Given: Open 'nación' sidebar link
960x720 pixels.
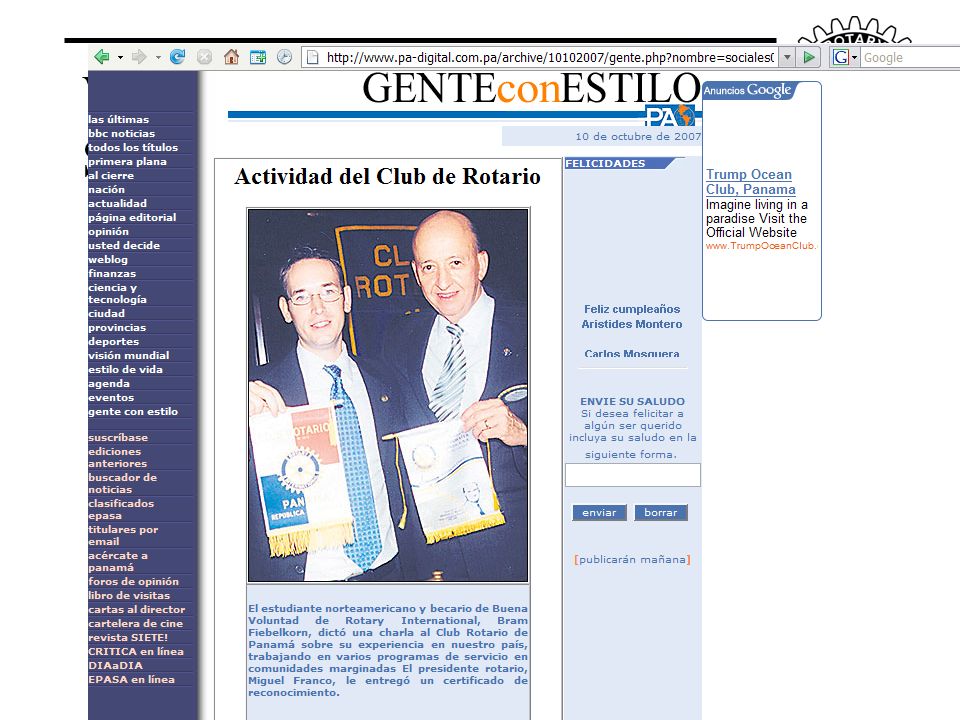Looking at the screenshot, I should click(107, 190).
